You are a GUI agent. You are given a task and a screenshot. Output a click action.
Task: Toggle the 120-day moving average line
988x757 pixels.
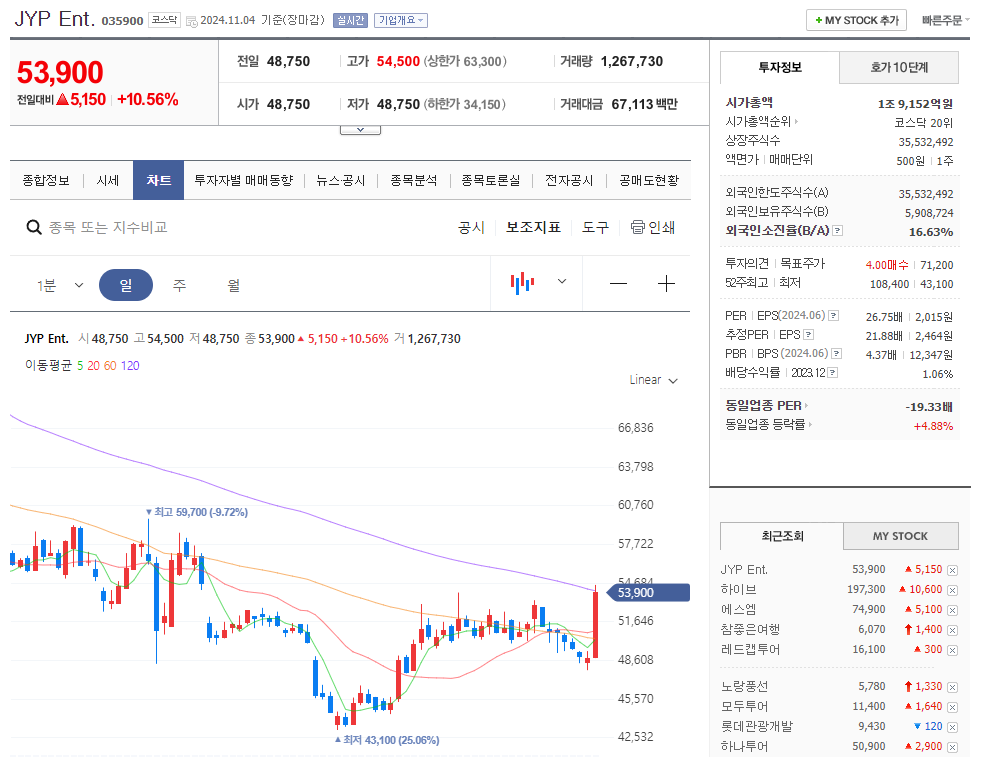click(x=130, y=366)
